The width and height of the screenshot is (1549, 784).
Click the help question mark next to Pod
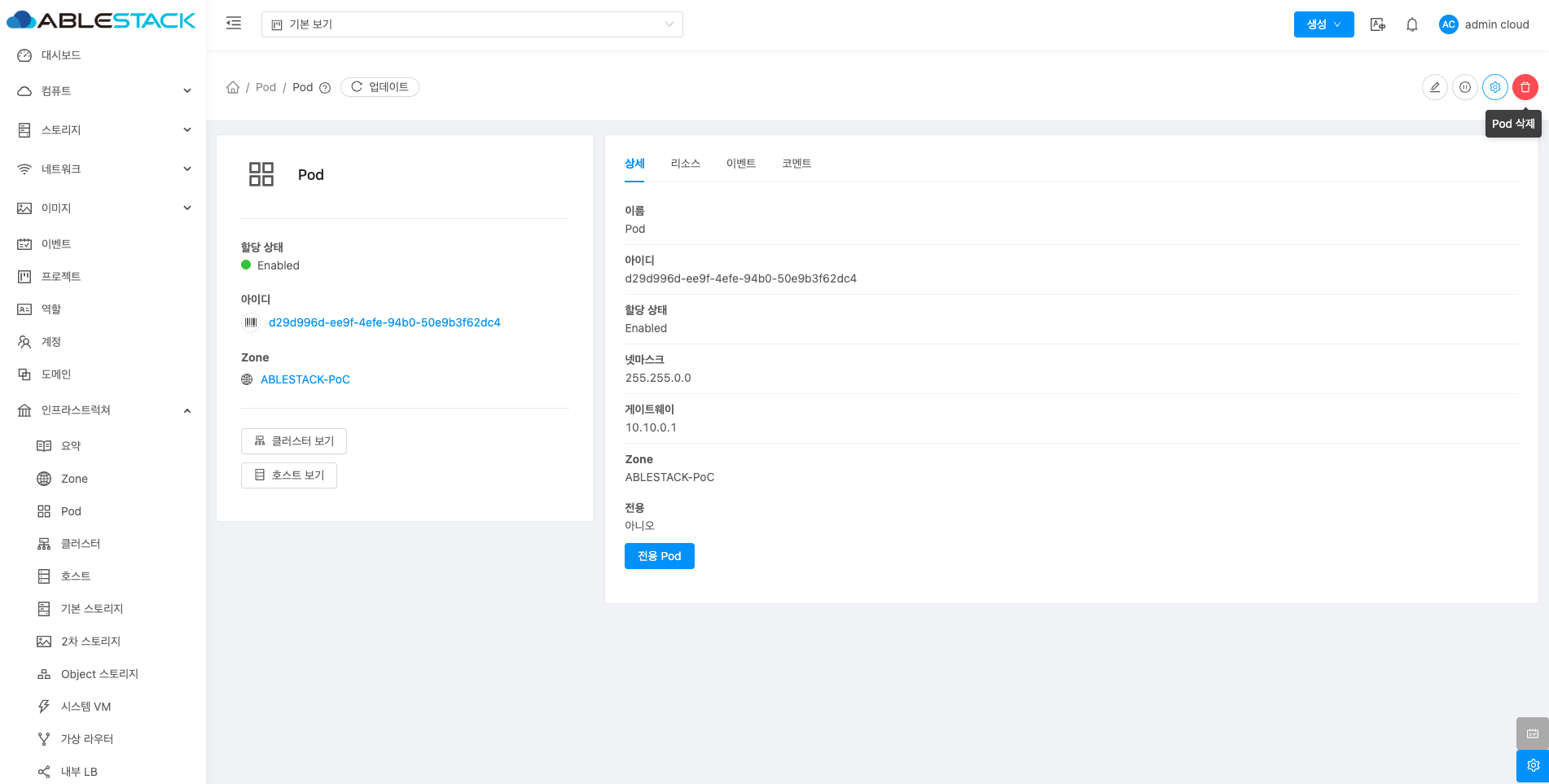[325, 88]
